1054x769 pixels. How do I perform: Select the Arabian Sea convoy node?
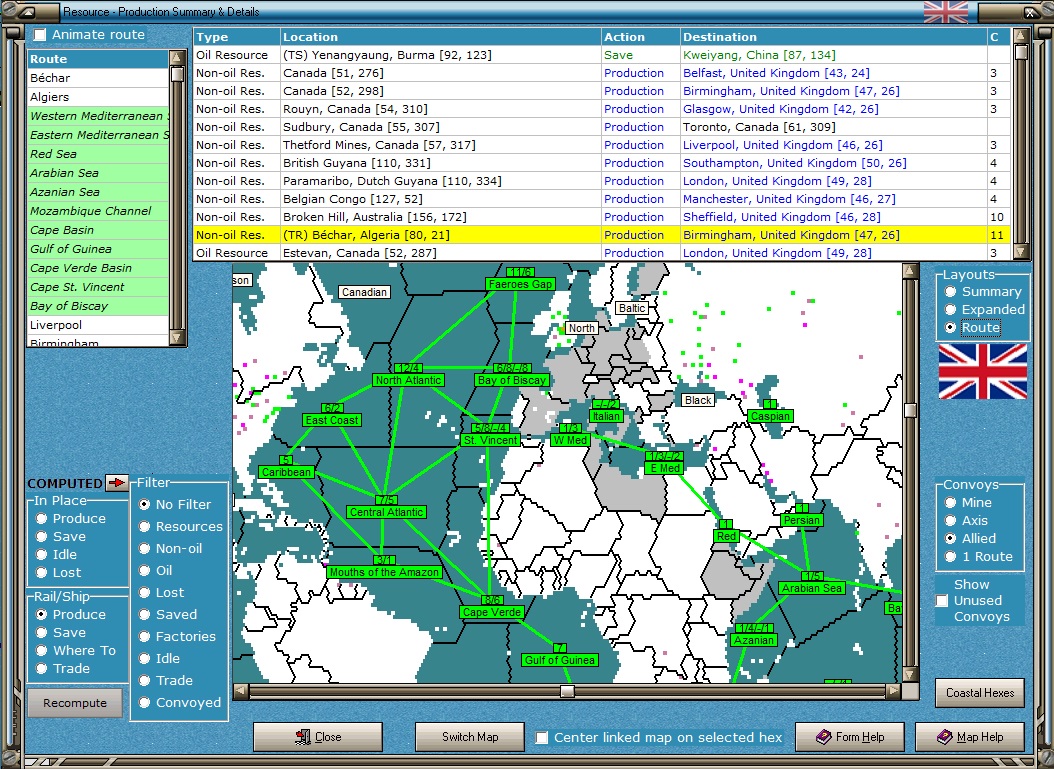pos(812,588)
